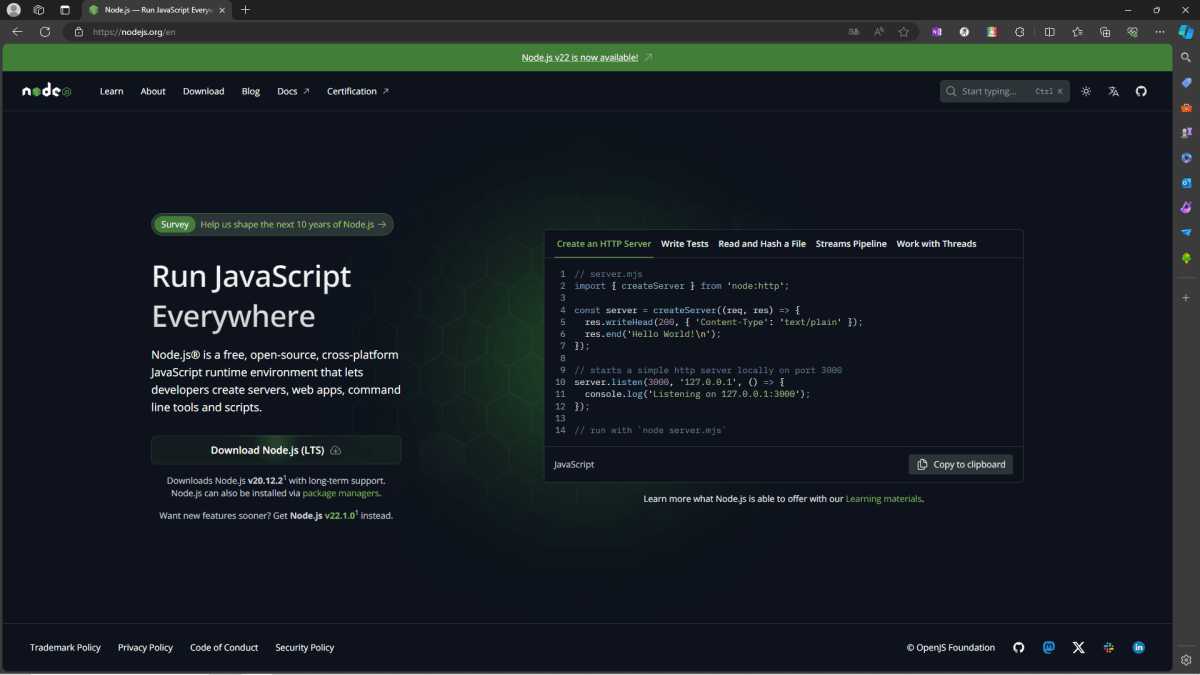This screenshot has width=1200, height=675.
Task: Open the GitHub icon in the header
Action: pos(1141,91)
